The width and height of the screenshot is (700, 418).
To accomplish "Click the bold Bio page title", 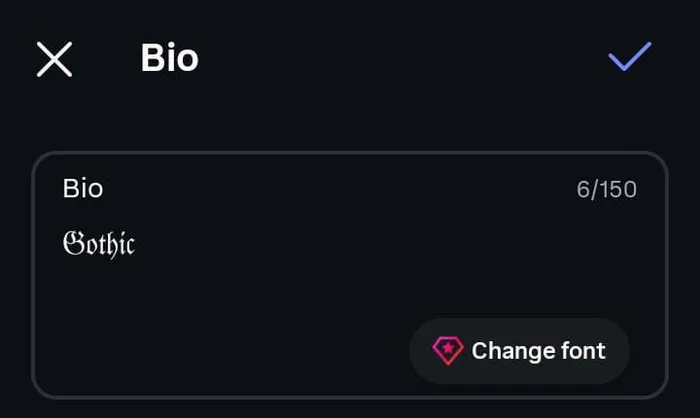I will click(170, 58).
